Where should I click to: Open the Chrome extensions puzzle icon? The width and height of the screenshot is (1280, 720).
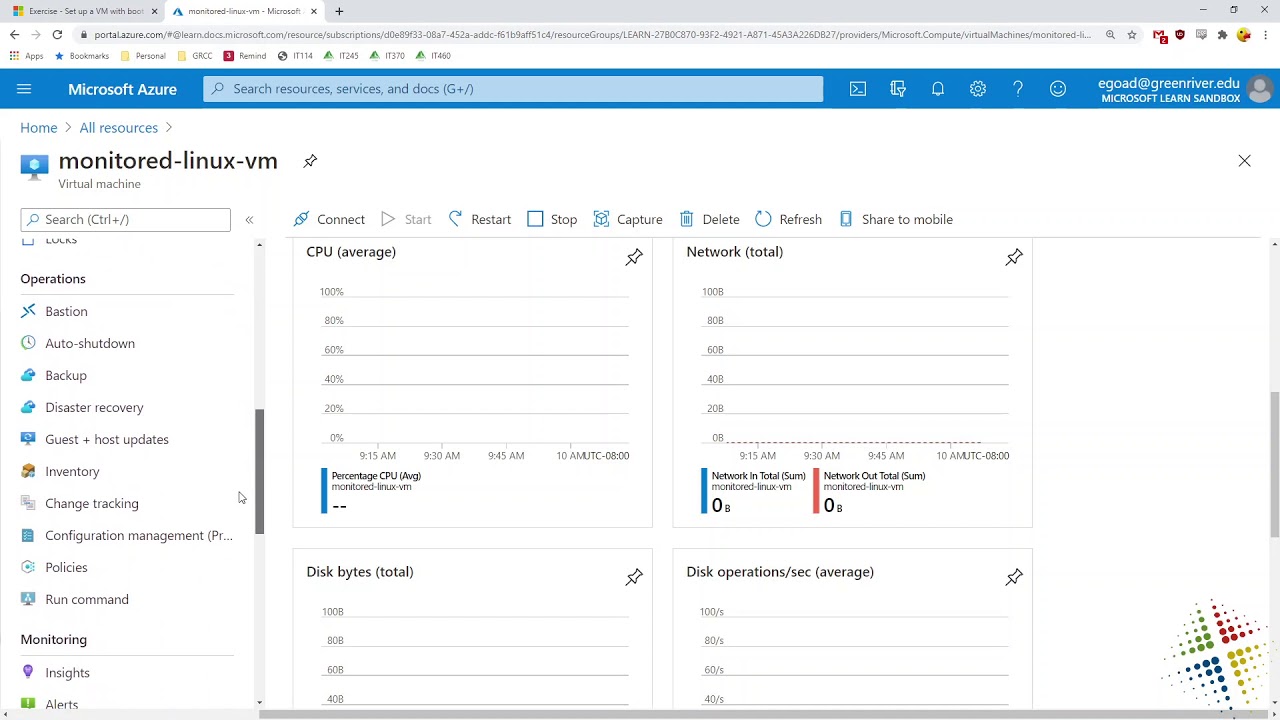pos(1222,35)
